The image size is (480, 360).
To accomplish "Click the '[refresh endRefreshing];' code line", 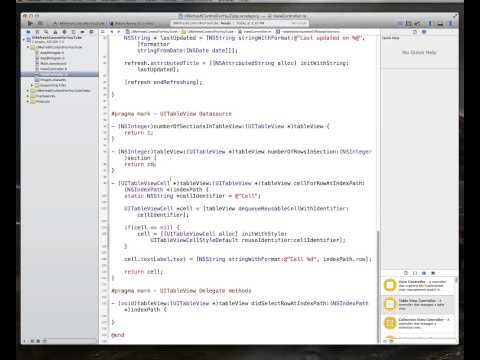I will pyautogui.click(x=163, y=82).
